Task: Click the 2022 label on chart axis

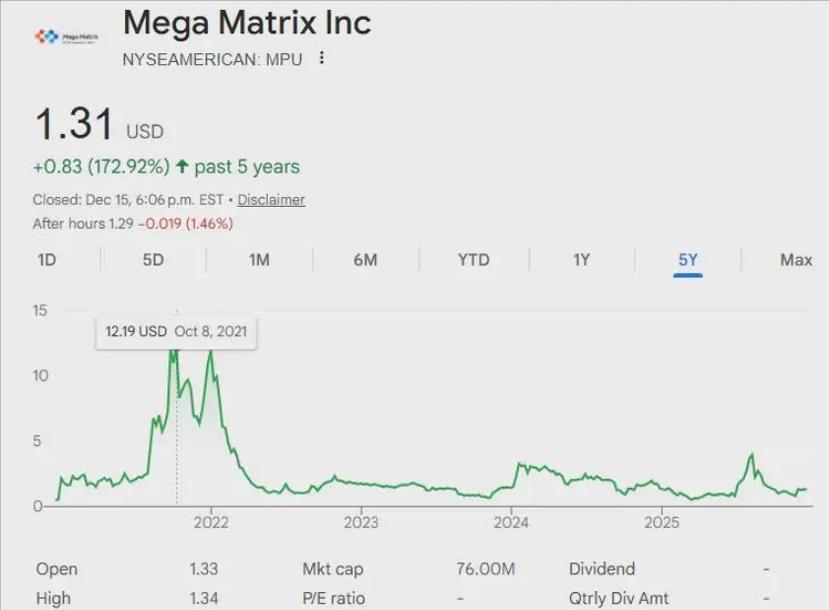Action: [x=211, y=521]
